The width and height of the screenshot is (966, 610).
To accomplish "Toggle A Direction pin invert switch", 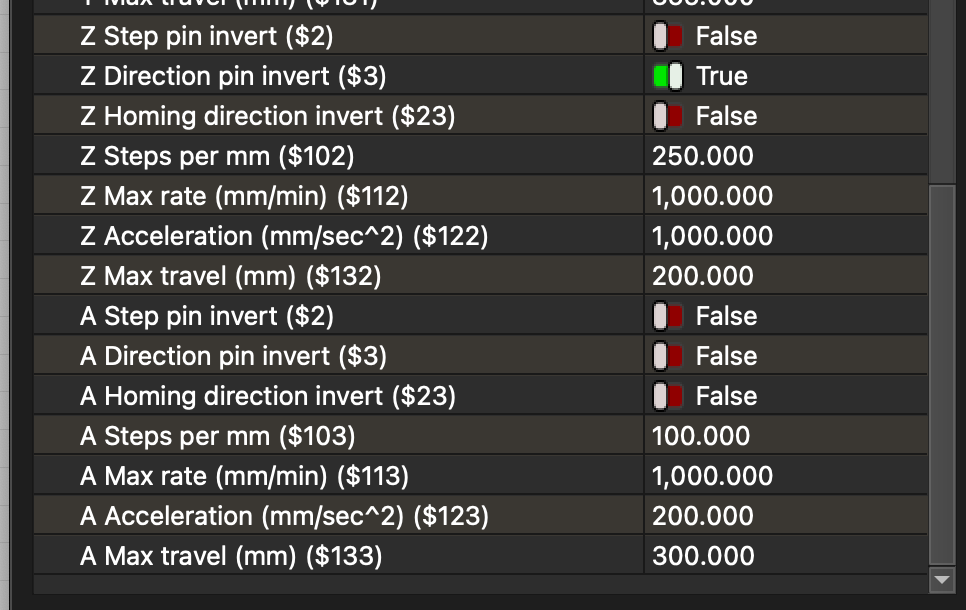I will [x=667, y=357].
